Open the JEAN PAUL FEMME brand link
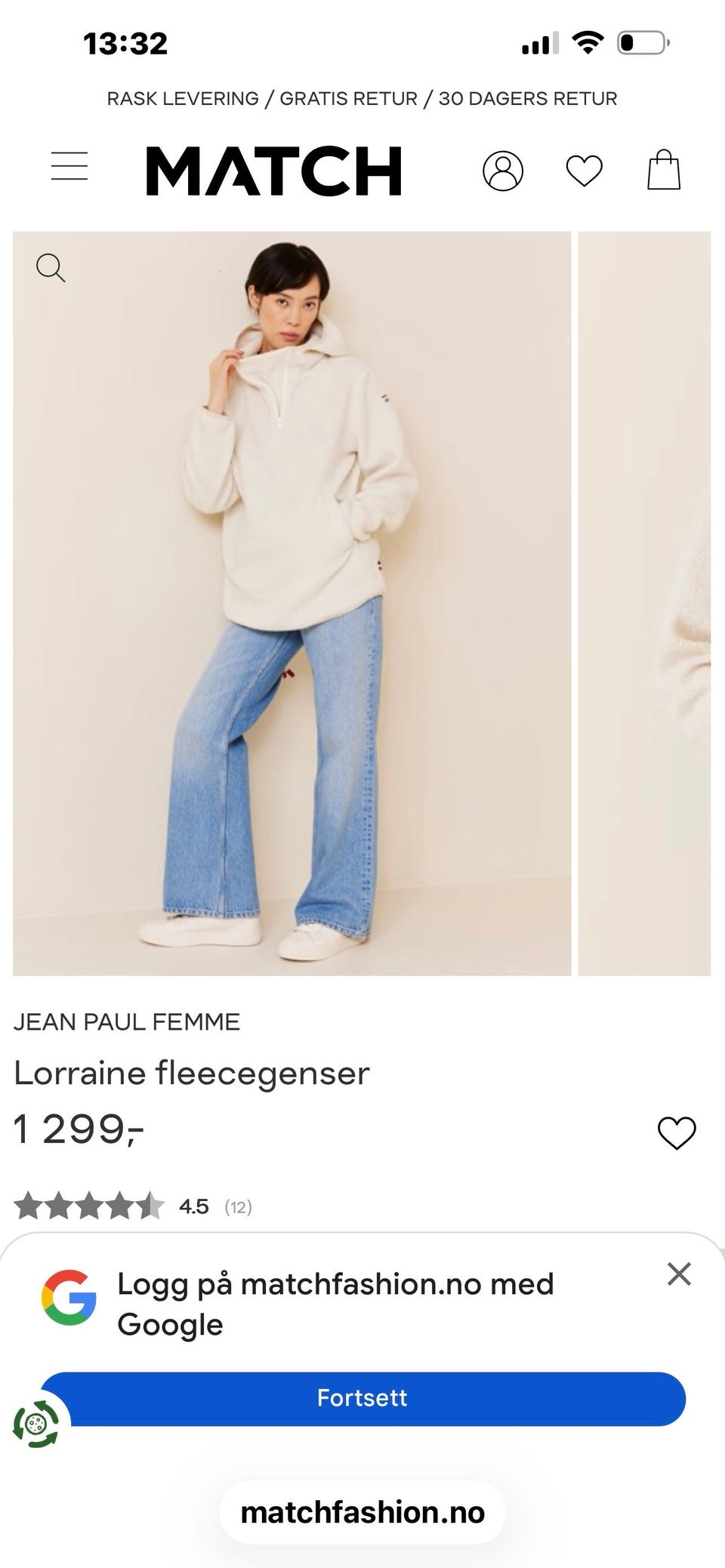Image resolution: width=725 pixels, height=1568 pixels. point(127,1021)
